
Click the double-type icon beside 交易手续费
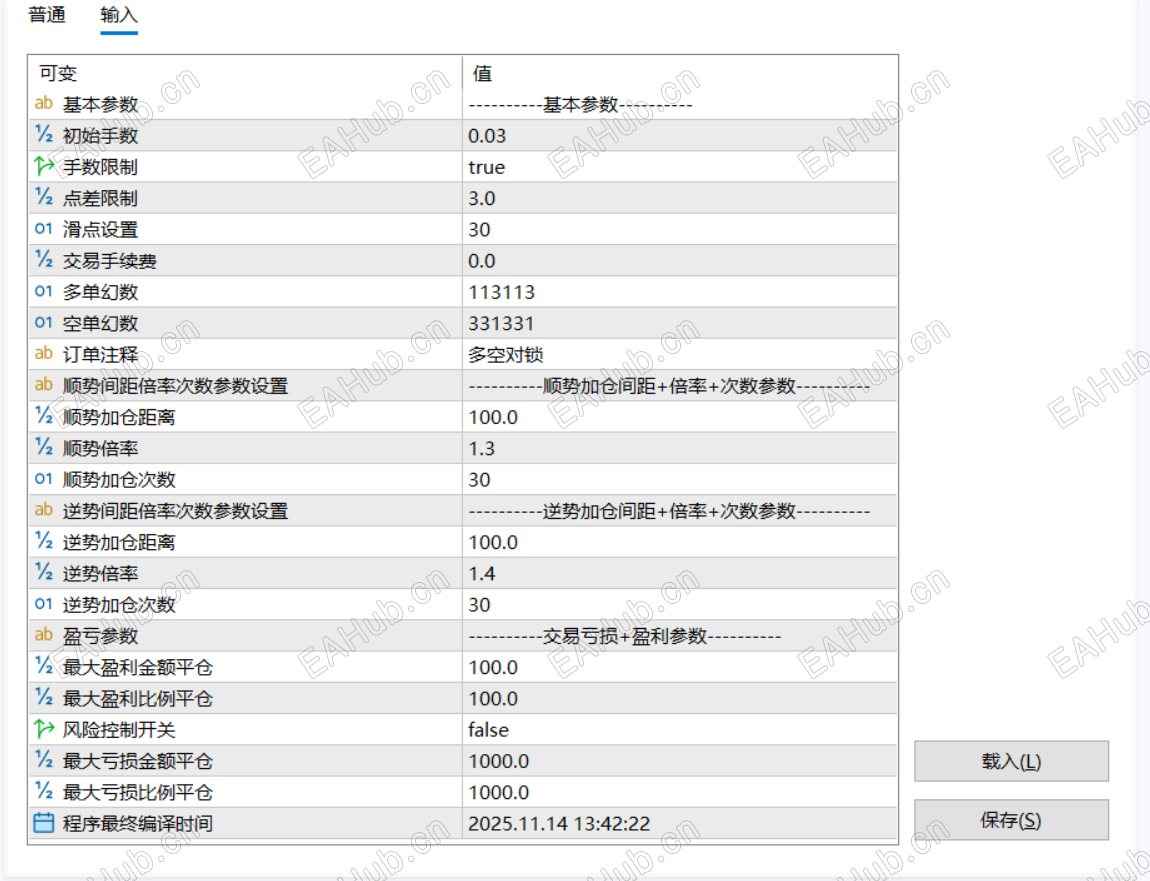point(44,260)
